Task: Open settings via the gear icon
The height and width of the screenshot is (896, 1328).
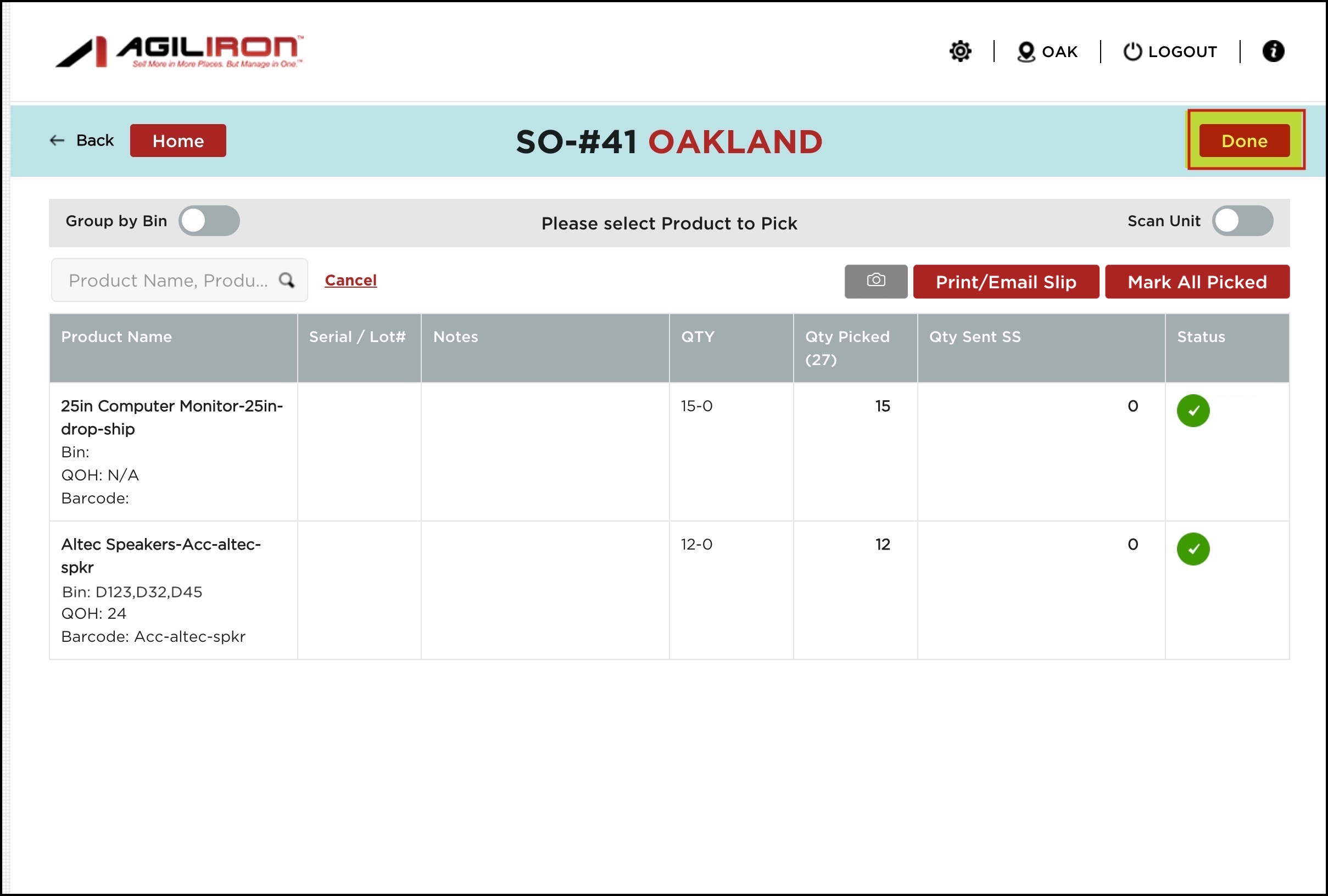Action: pyautogui.click(x=960, y=52)
